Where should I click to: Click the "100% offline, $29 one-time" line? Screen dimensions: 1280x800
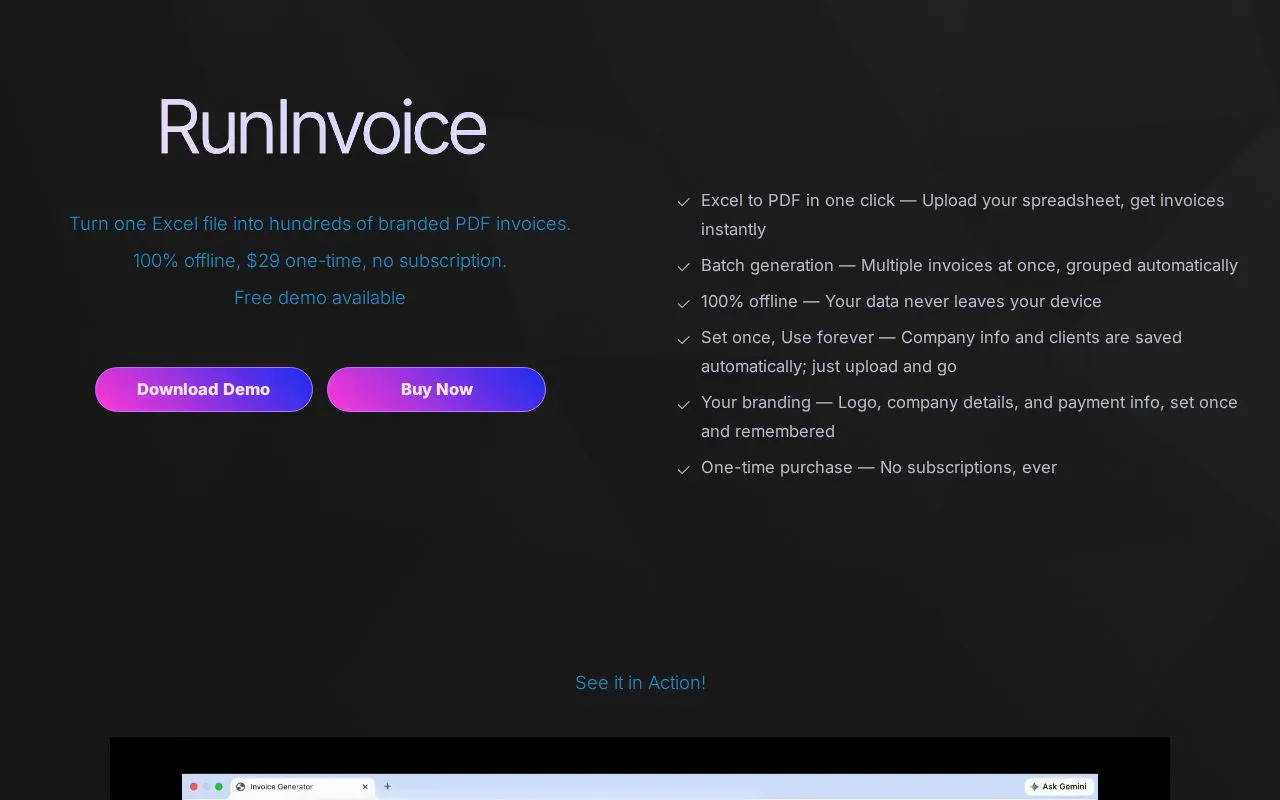coord(320,261)
